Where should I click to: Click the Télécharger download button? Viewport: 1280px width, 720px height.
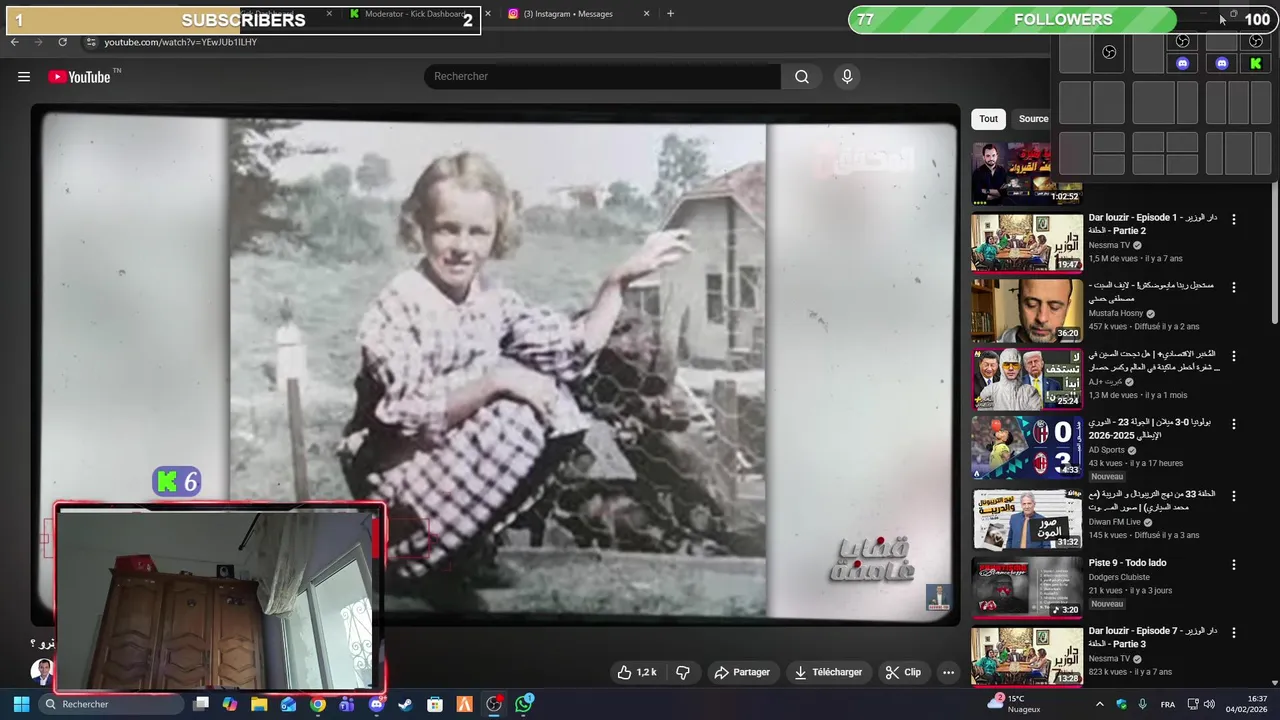828,673
